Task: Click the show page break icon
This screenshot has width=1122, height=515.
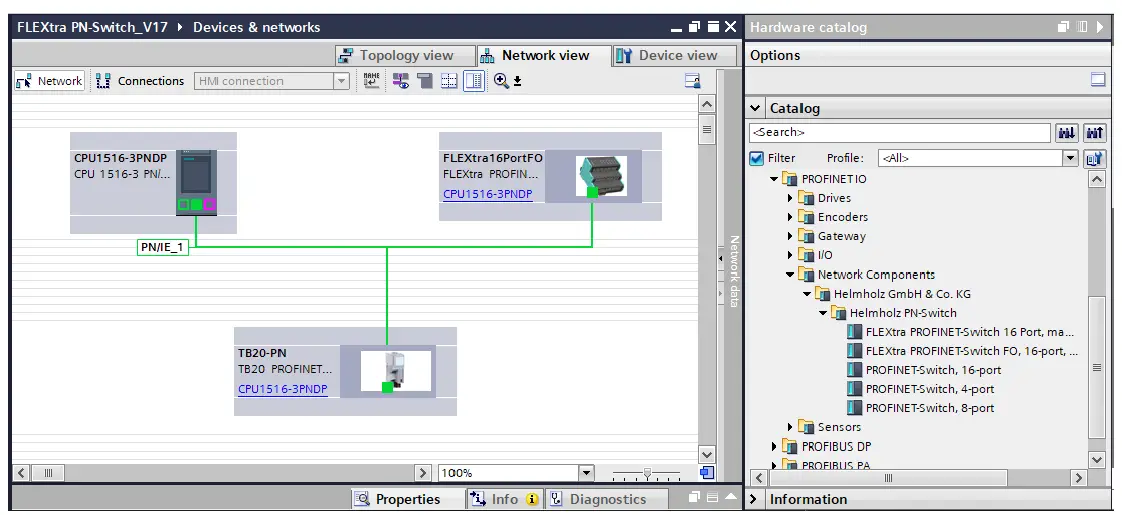Action: click(x=425, y=81)
